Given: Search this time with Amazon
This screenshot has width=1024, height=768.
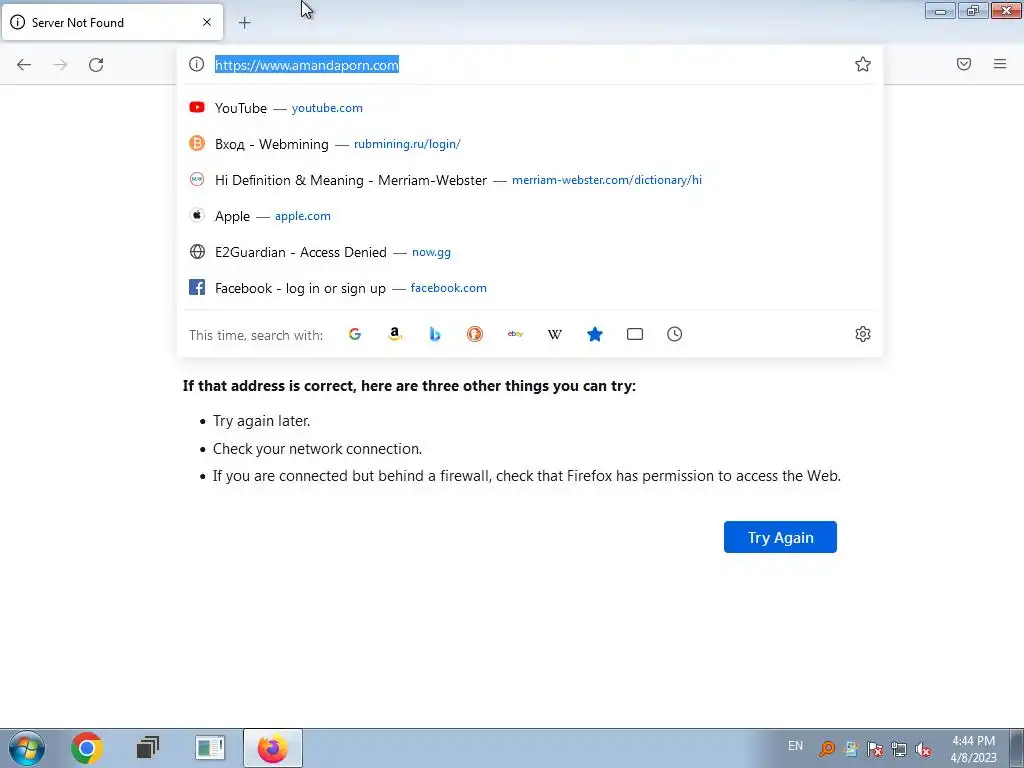Looking at the screenshot, I should coord(394,334).
